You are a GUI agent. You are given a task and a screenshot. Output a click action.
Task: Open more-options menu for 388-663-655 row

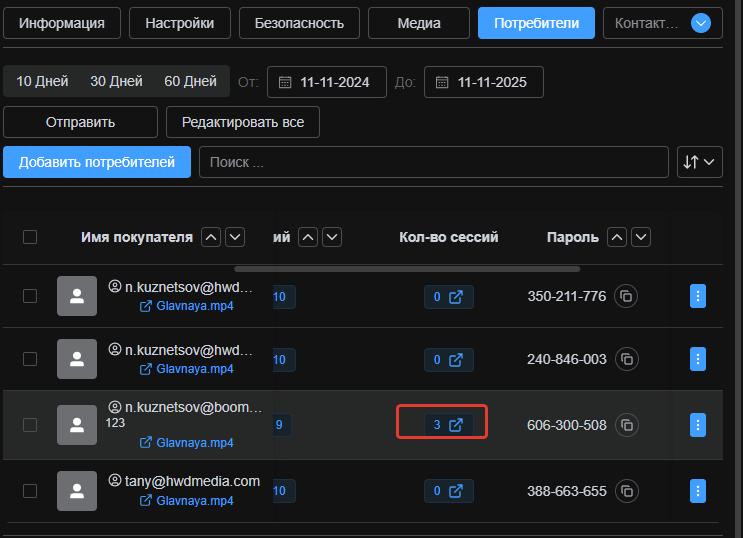pos(698,491)
